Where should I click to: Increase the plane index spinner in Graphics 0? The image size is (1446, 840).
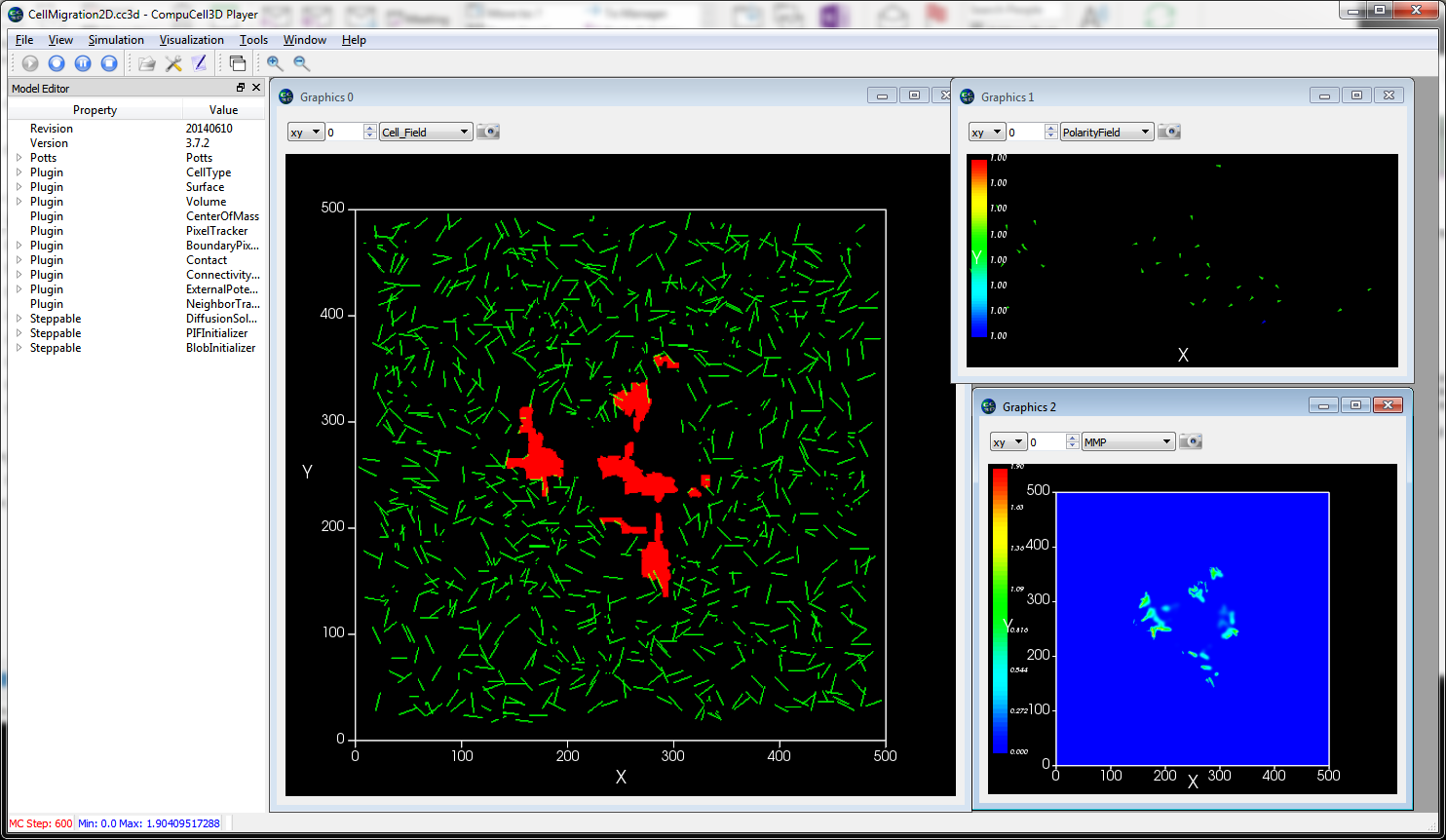(369, 128)
